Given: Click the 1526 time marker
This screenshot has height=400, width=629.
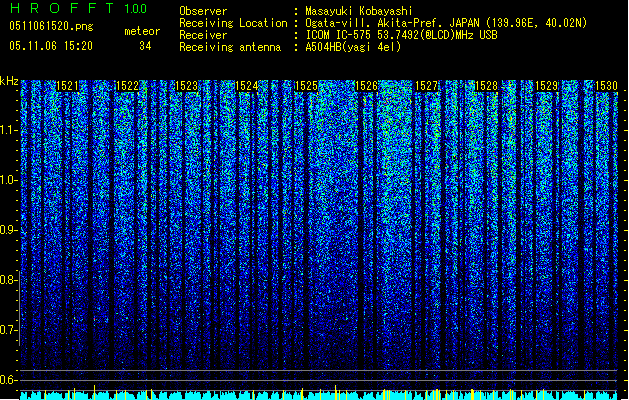Looking at the screenshot, I should coord(367,86).
